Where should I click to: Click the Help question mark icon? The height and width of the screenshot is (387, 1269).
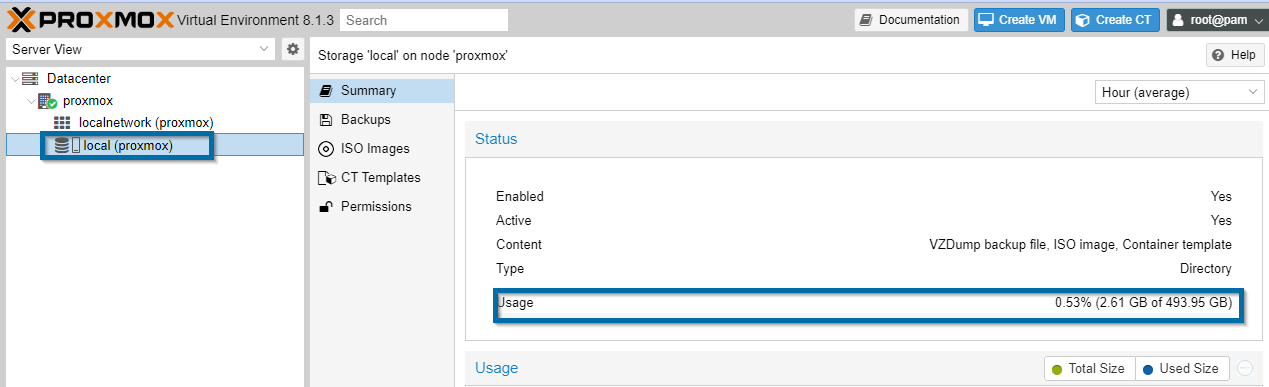click(1218, 55)
